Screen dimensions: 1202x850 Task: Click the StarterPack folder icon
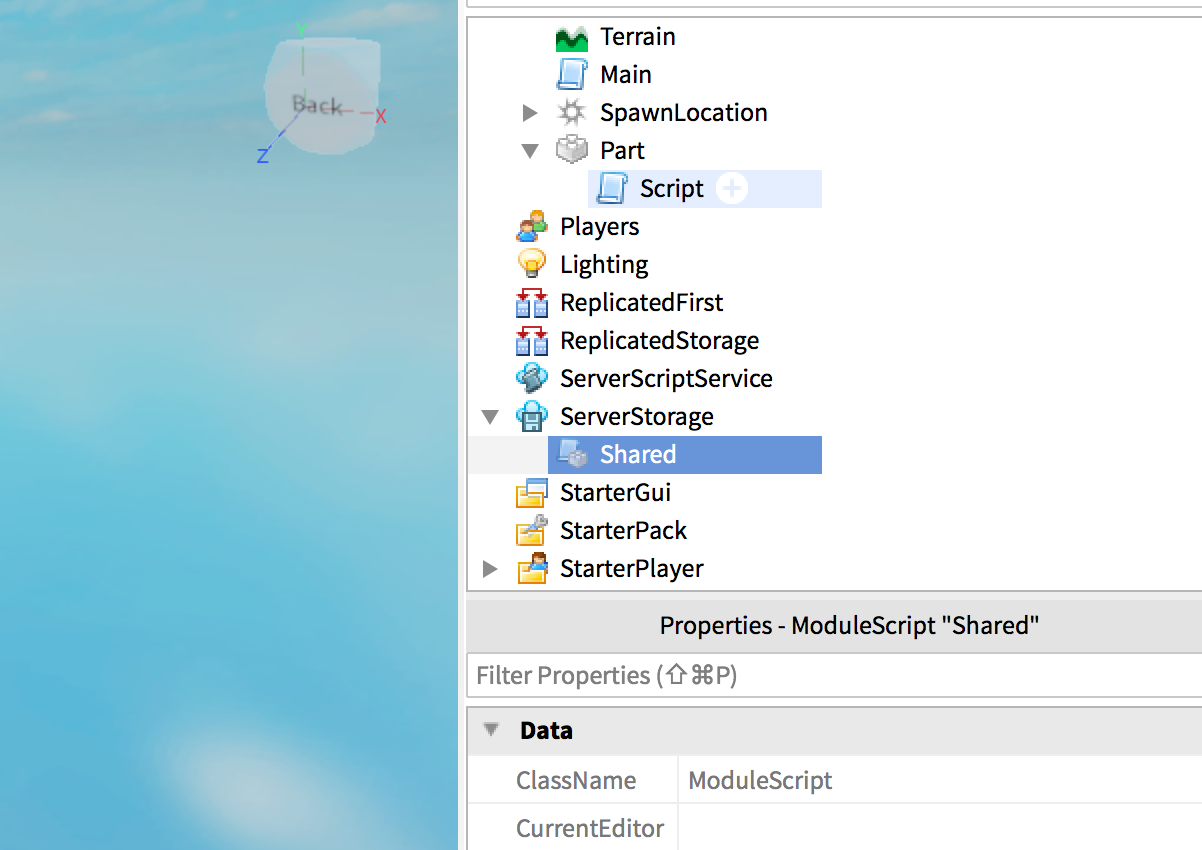click(x=532, y=531)
